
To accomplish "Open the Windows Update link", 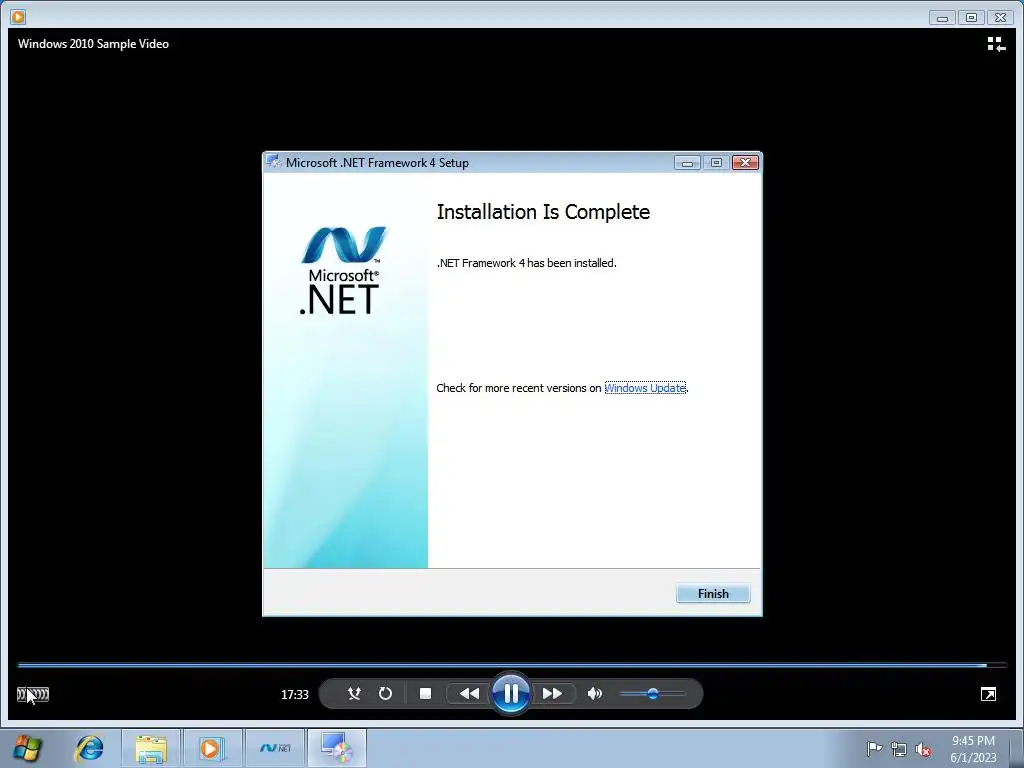I will pos(645,388).
